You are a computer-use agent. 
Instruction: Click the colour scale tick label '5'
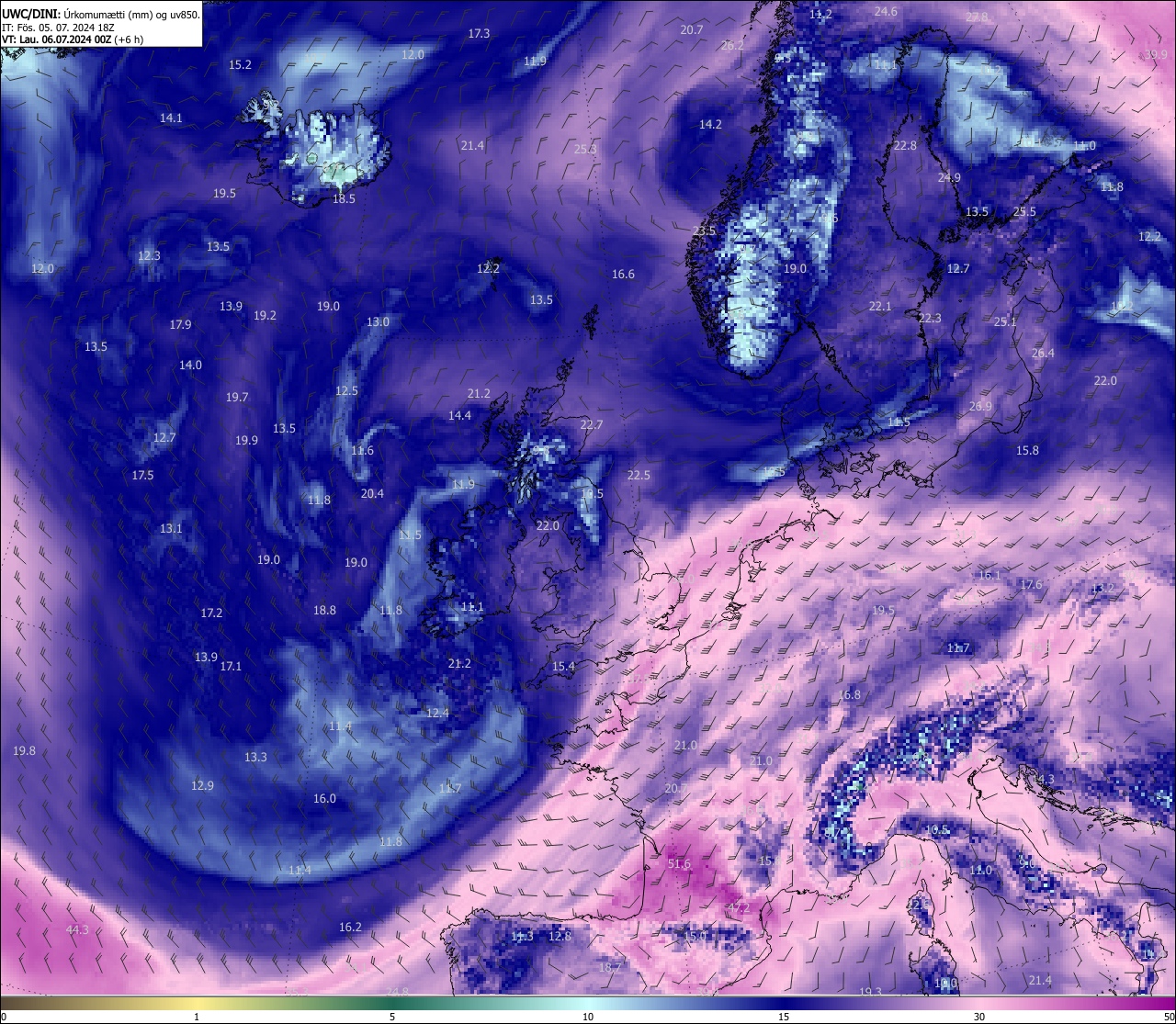pos(392,1017)
